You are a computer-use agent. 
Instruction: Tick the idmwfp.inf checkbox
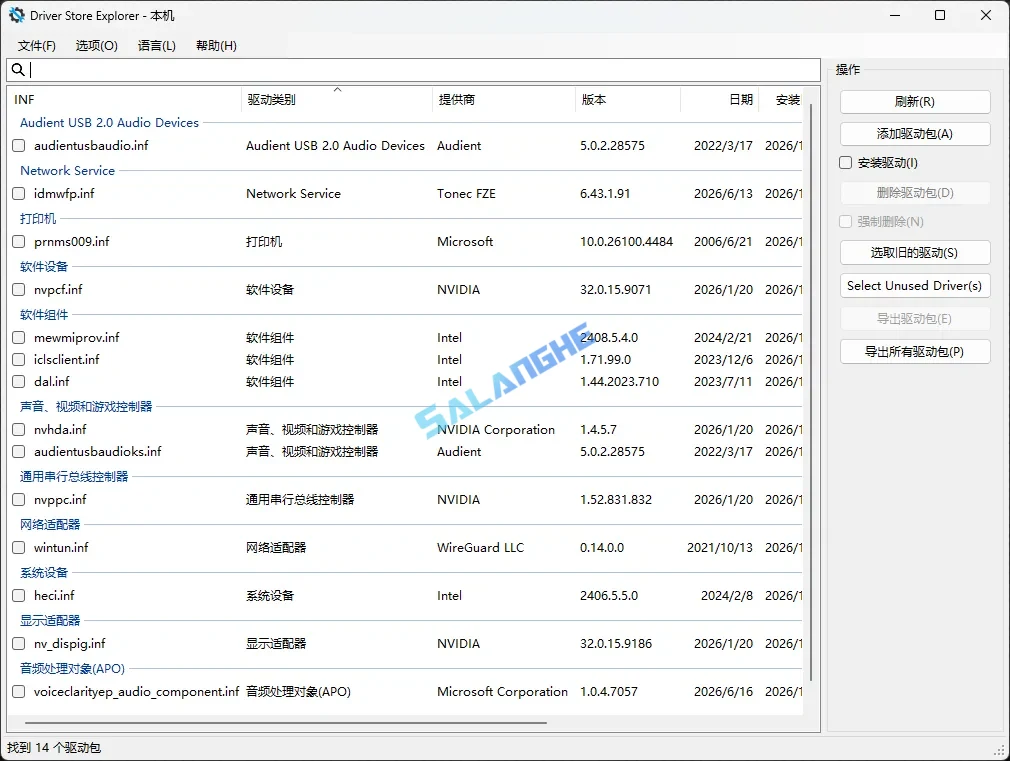(x=19, y=193)
